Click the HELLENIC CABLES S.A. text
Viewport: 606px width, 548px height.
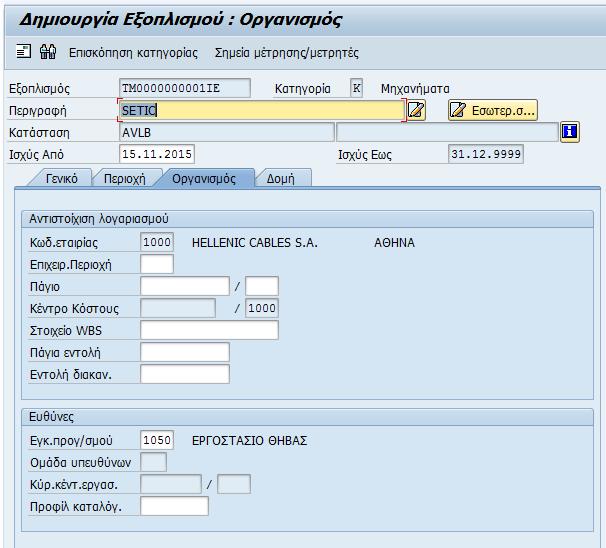(x=255, y=243)
